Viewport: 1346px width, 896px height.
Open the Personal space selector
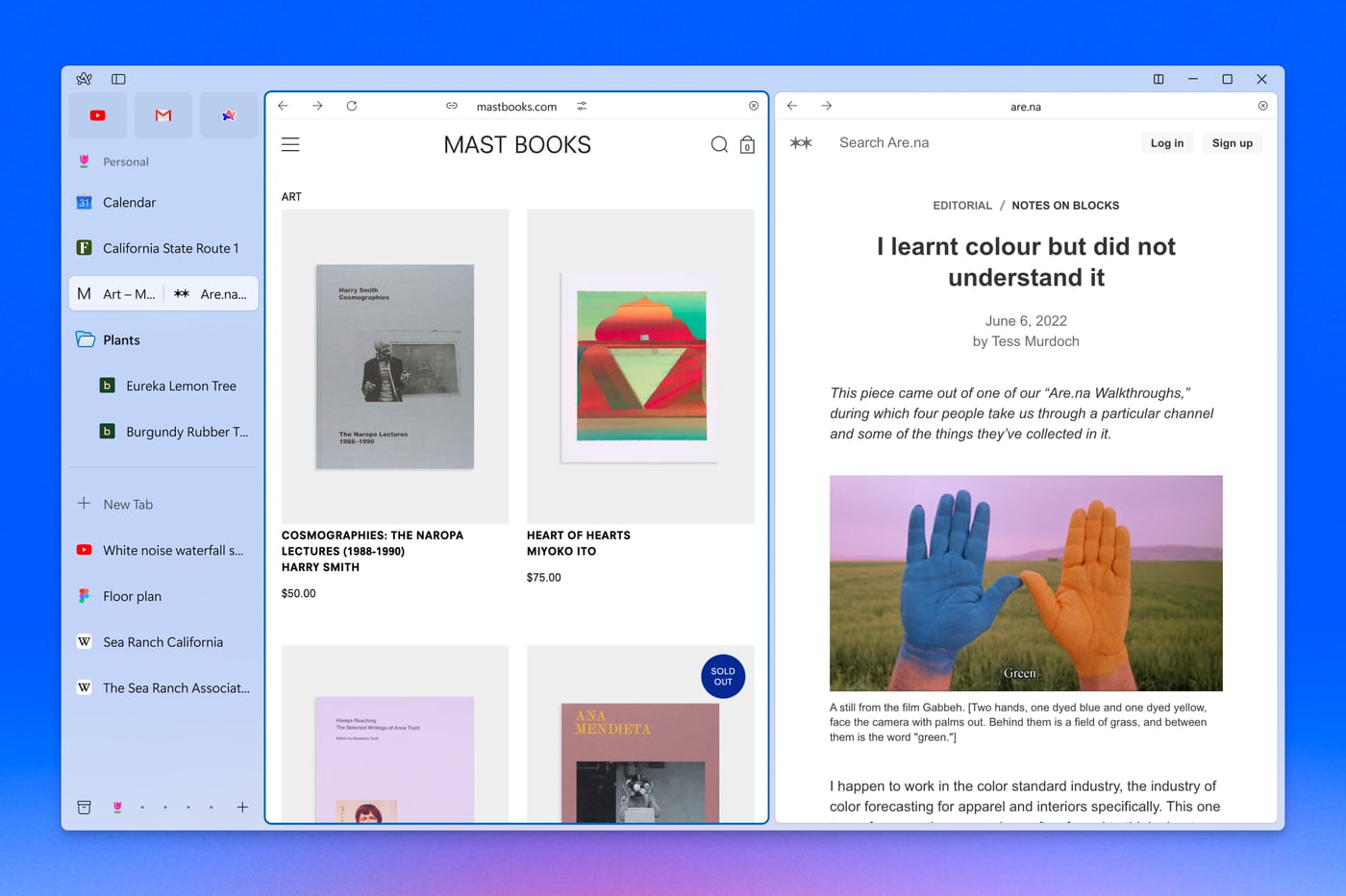tap(126, 162)
